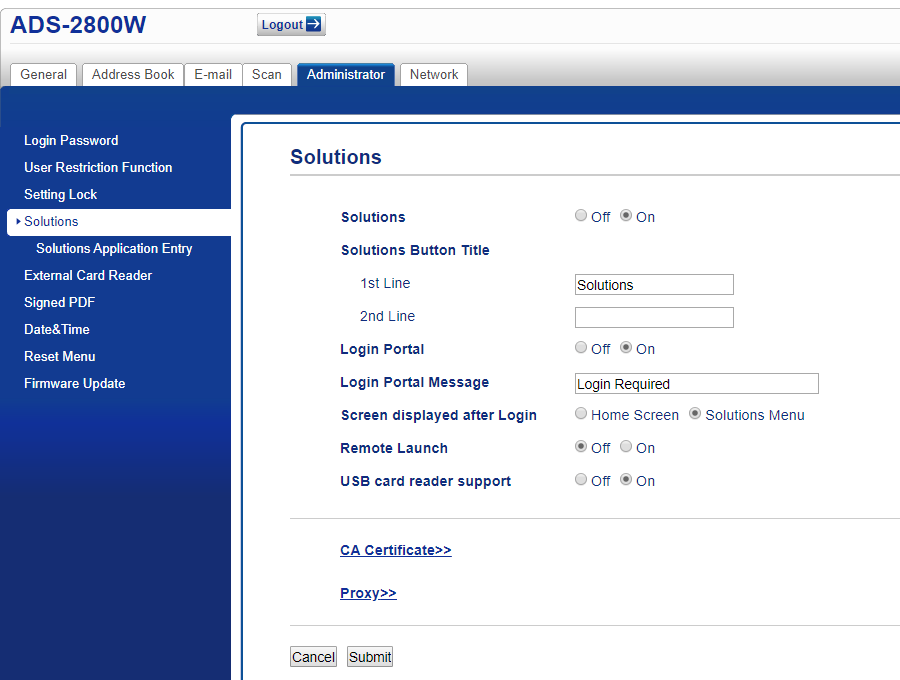Viewport: 900px width, 680px height.
Task: Choose Solutions Menu for post-login screen
Action: click(x=695, y=413)
